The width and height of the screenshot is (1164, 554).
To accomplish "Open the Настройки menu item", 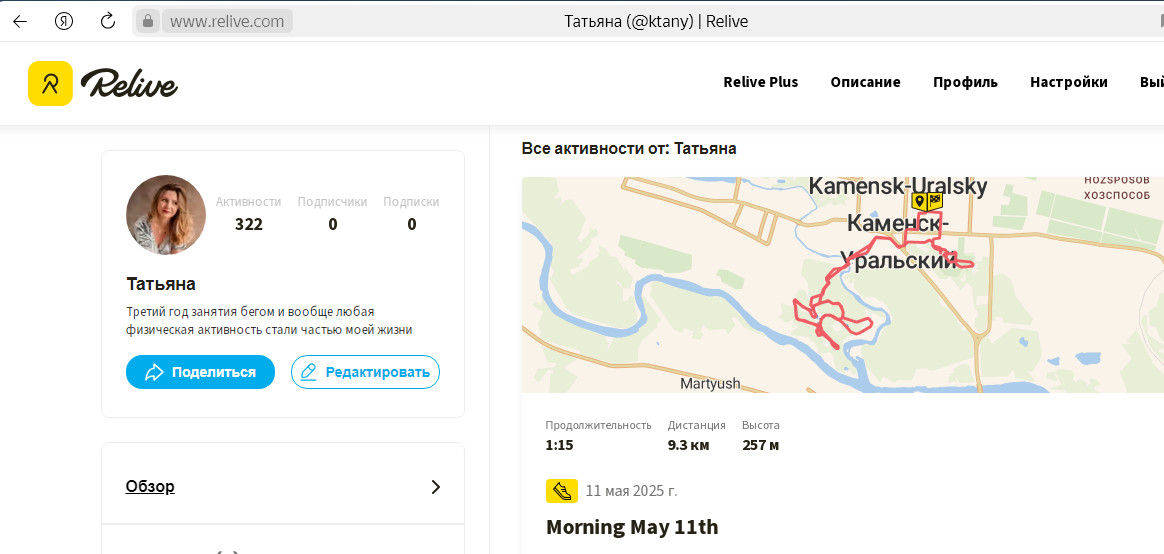I will (x=1069, y=82).
